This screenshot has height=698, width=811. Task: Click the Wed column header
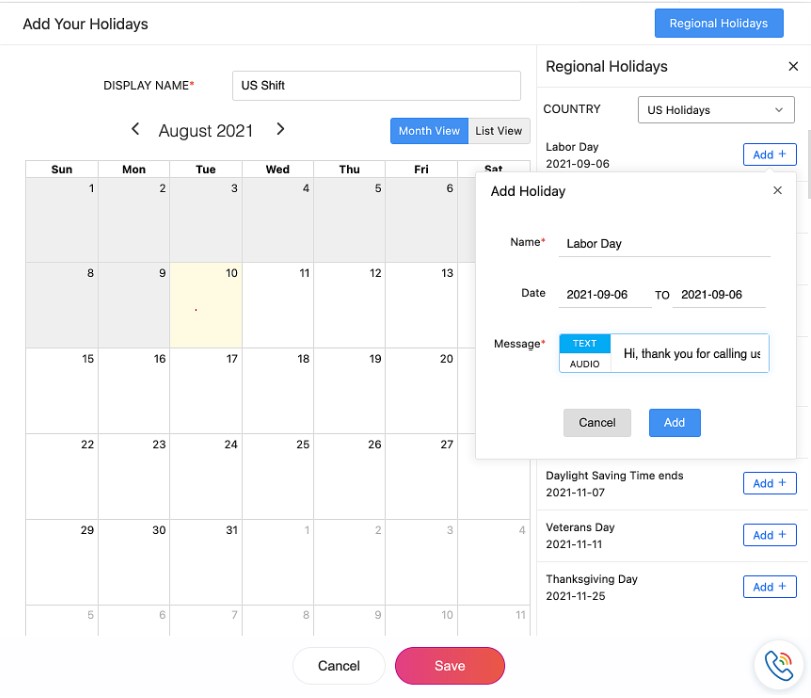278,169
